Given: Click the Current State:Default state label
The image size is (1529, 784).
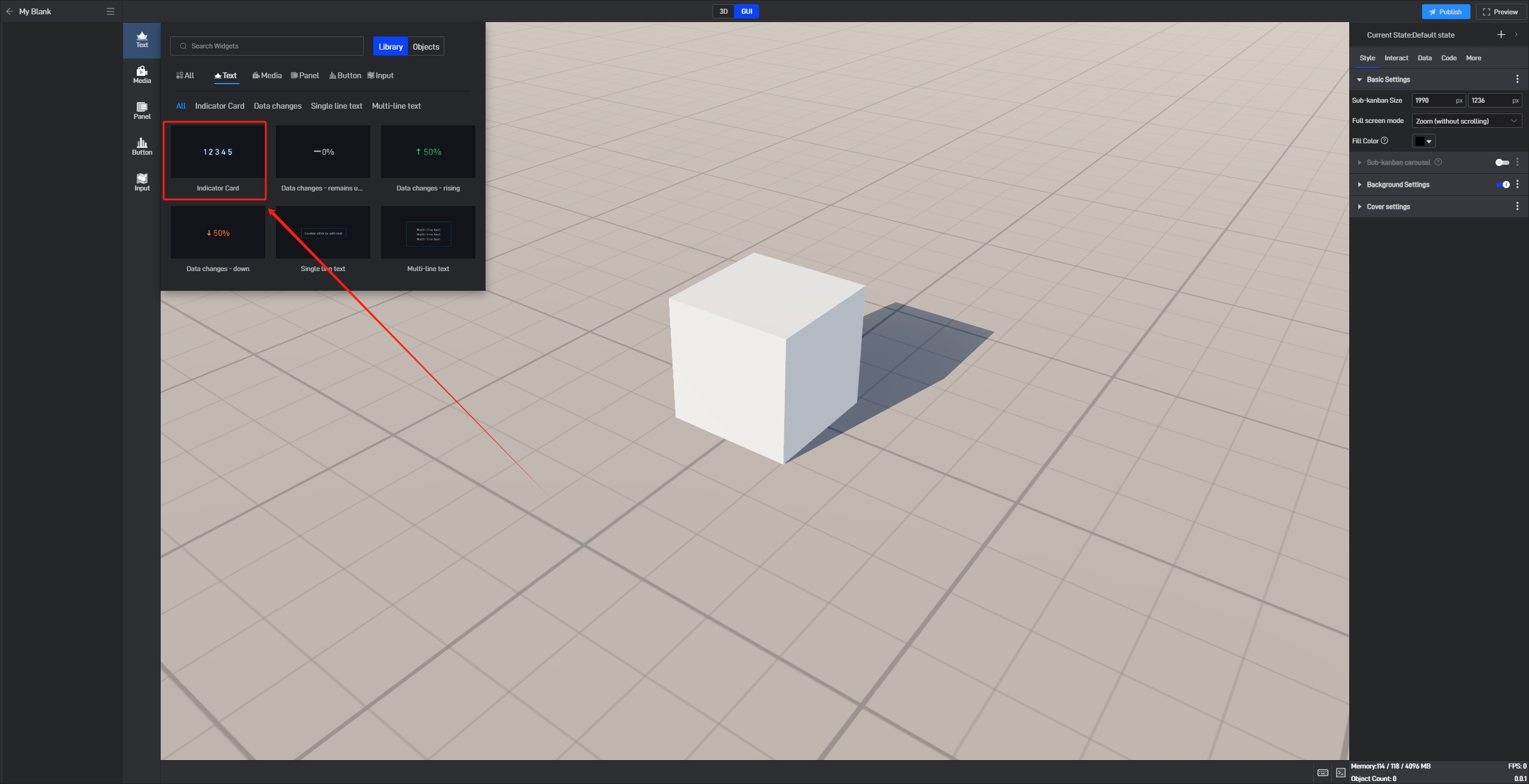Looking at the screenshot, I should pyautogui.click(x=1411, y=35).
